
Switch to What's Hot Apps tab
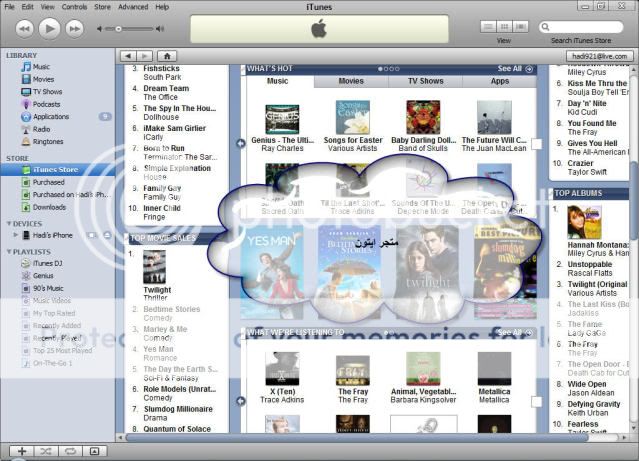[500, 81]
